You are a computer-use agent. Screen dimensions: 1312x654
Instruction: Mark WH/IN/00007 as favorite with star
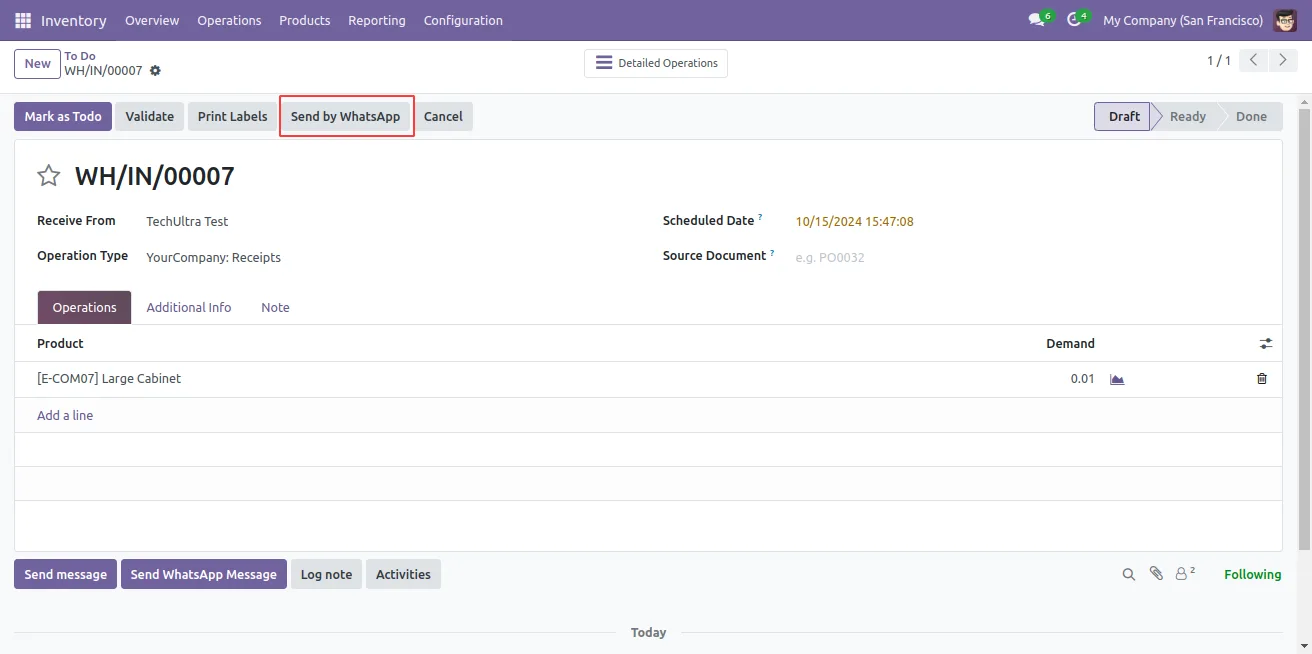tap(48, 177)
